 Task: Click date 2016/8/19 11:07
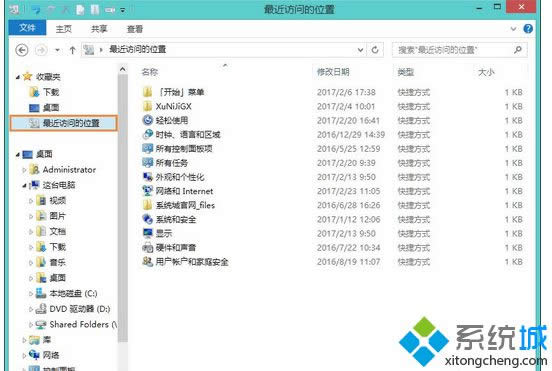(x=348, y=262)
